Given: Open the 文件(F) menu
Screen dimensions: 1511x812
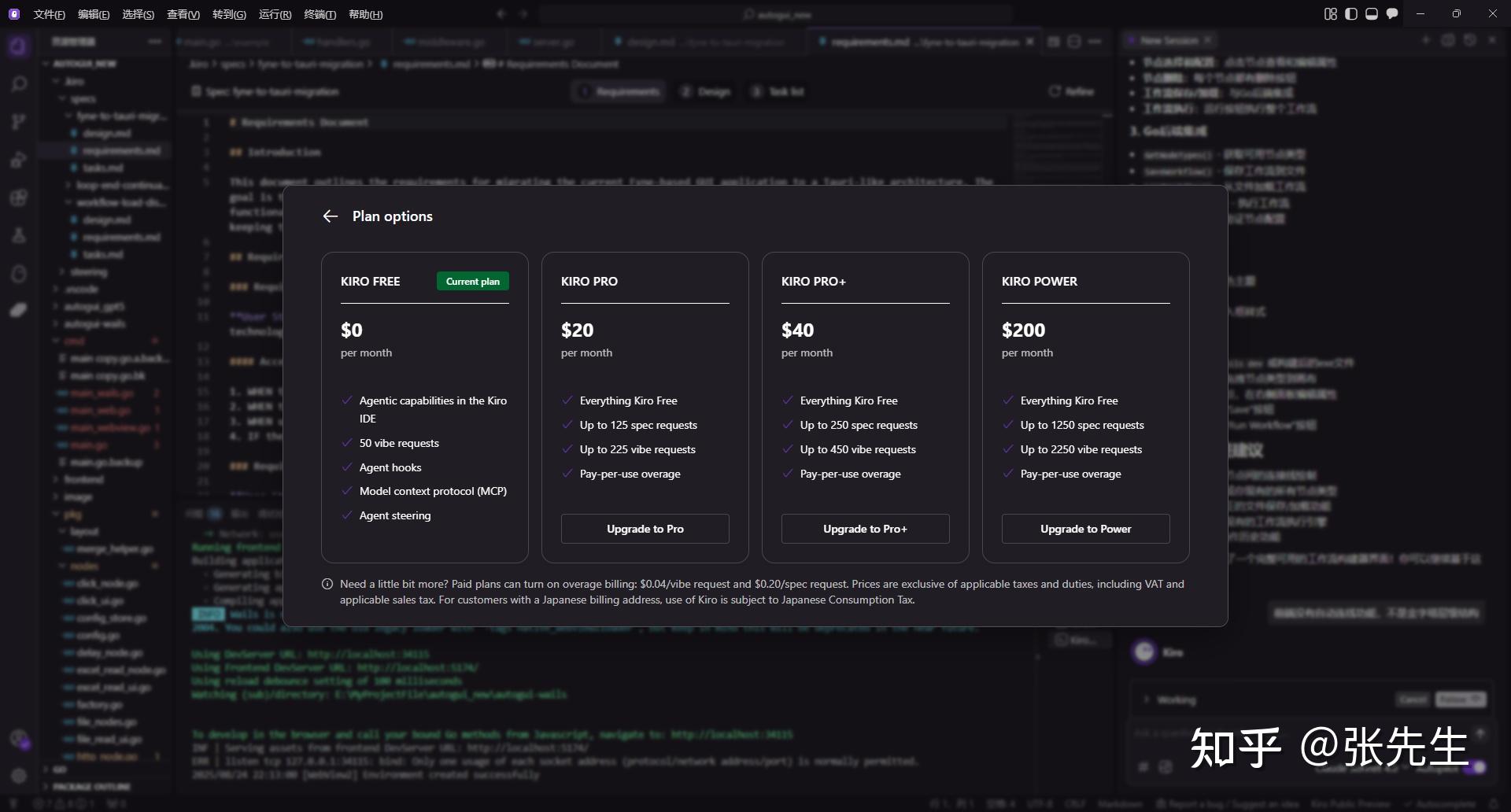Looking at the screenshot, I should coord(49,14).
